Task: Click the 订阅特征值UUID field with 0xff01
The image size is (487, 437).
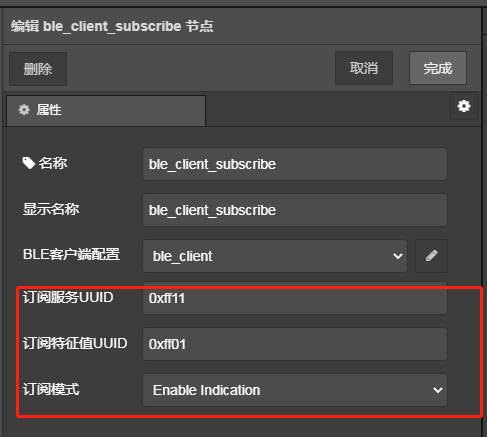Action: (295, 344)
